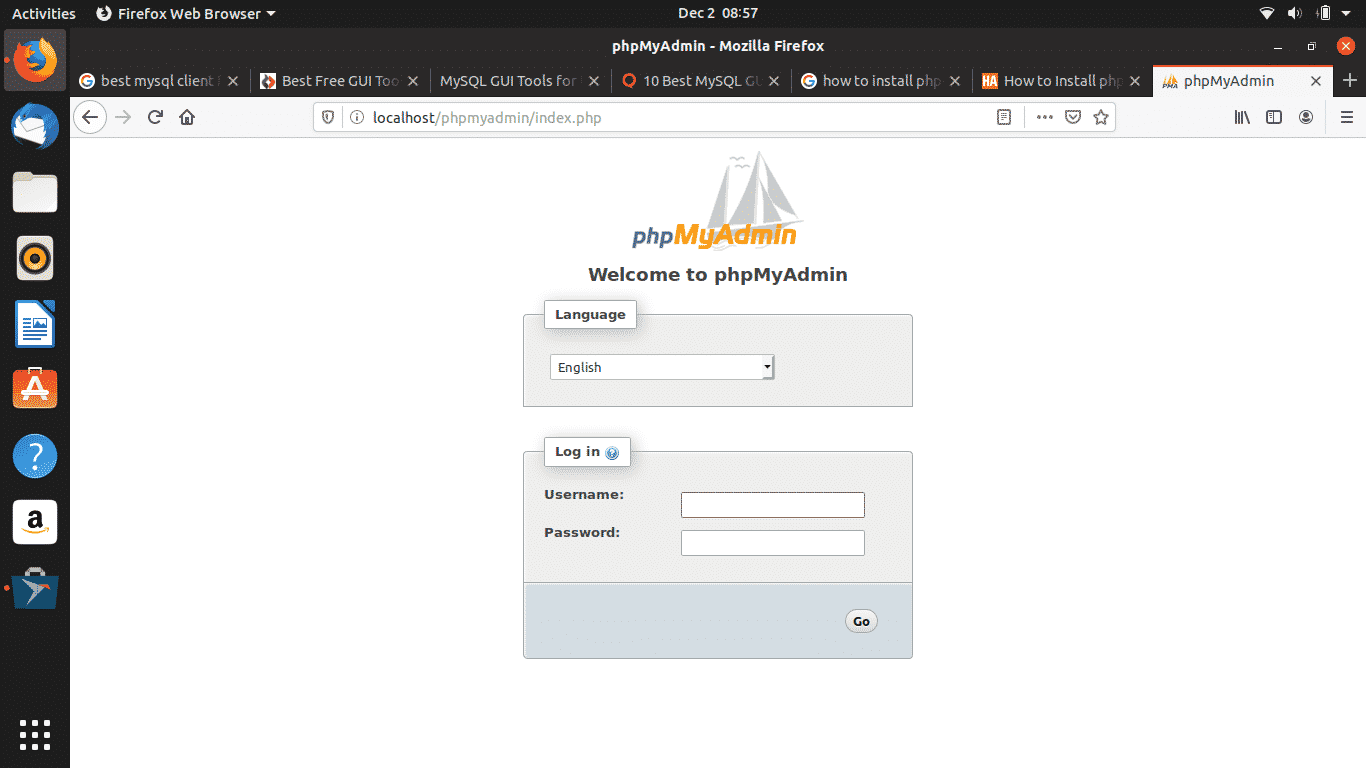Toggle Reader View for this page

tap(1003, 117)
